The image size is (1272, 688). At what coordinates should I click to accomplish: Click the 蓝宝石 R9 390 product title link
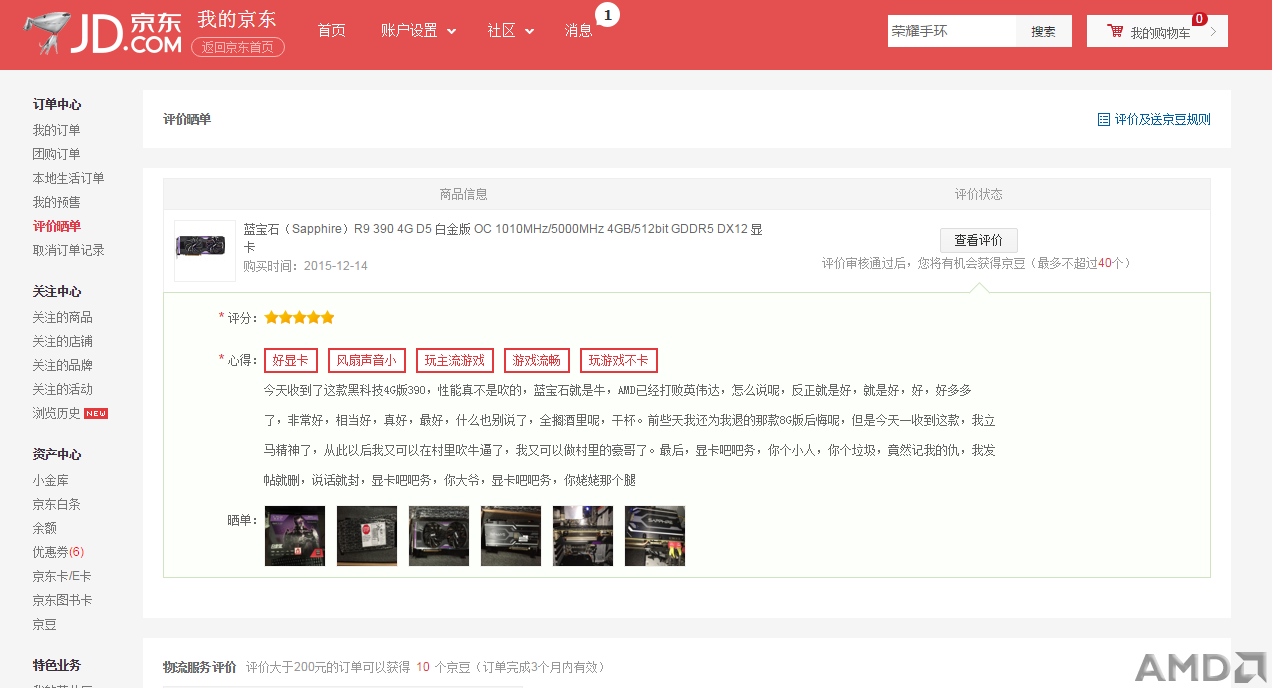click(503, 238)
